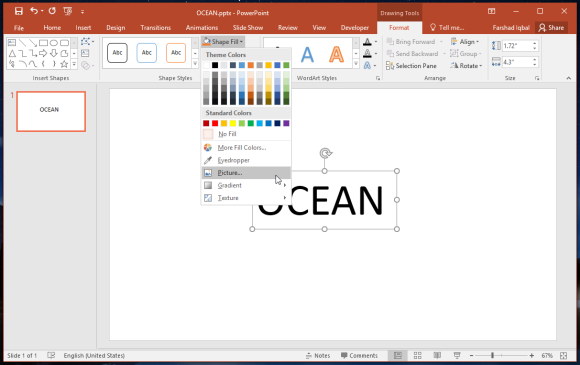
Task: Switch to Slide Sorter view icon
Action: pyautogui.click(x=418, y=355)
